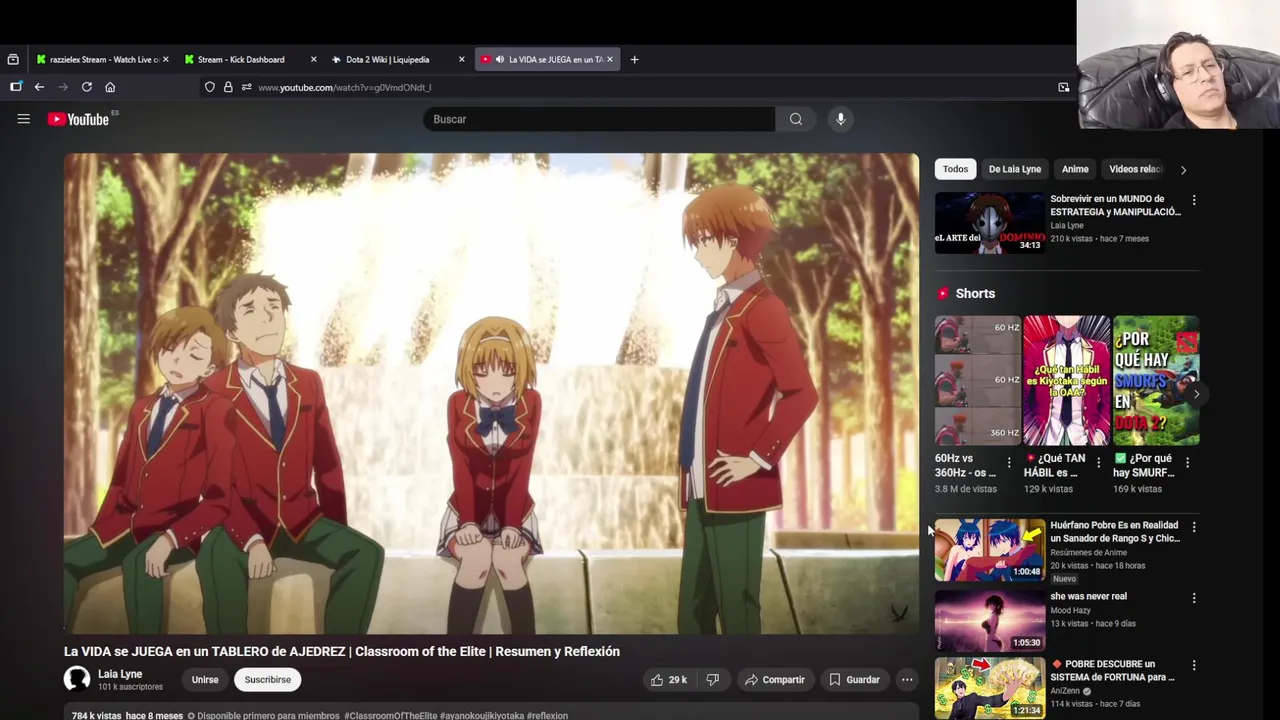Image resolution: width=1280 pixels, height=720 pixels.
Task: Open options for the Sobrevivir en un MUNDO video
Action: (1193, 200)
